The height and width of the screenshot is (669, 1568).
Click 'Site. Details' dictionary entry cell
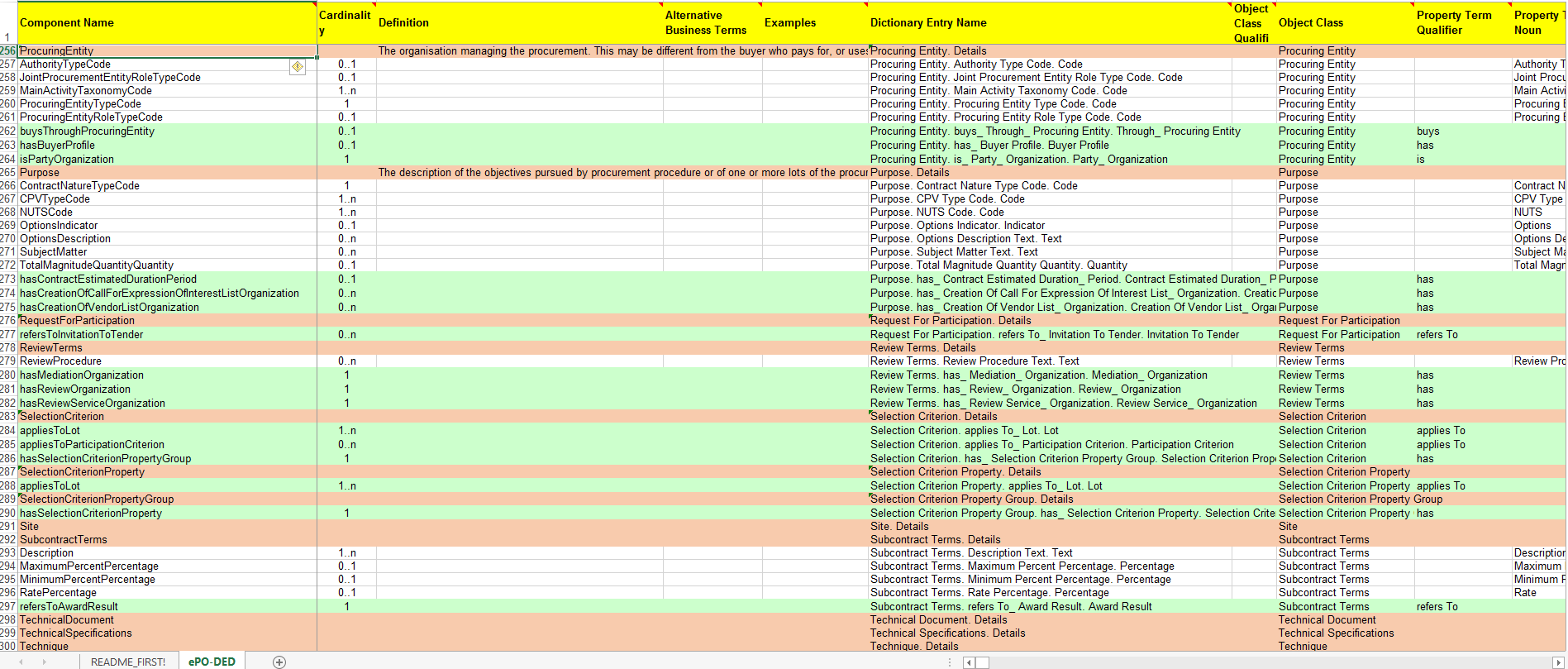pyautogui.click(x=1050, y=527)
